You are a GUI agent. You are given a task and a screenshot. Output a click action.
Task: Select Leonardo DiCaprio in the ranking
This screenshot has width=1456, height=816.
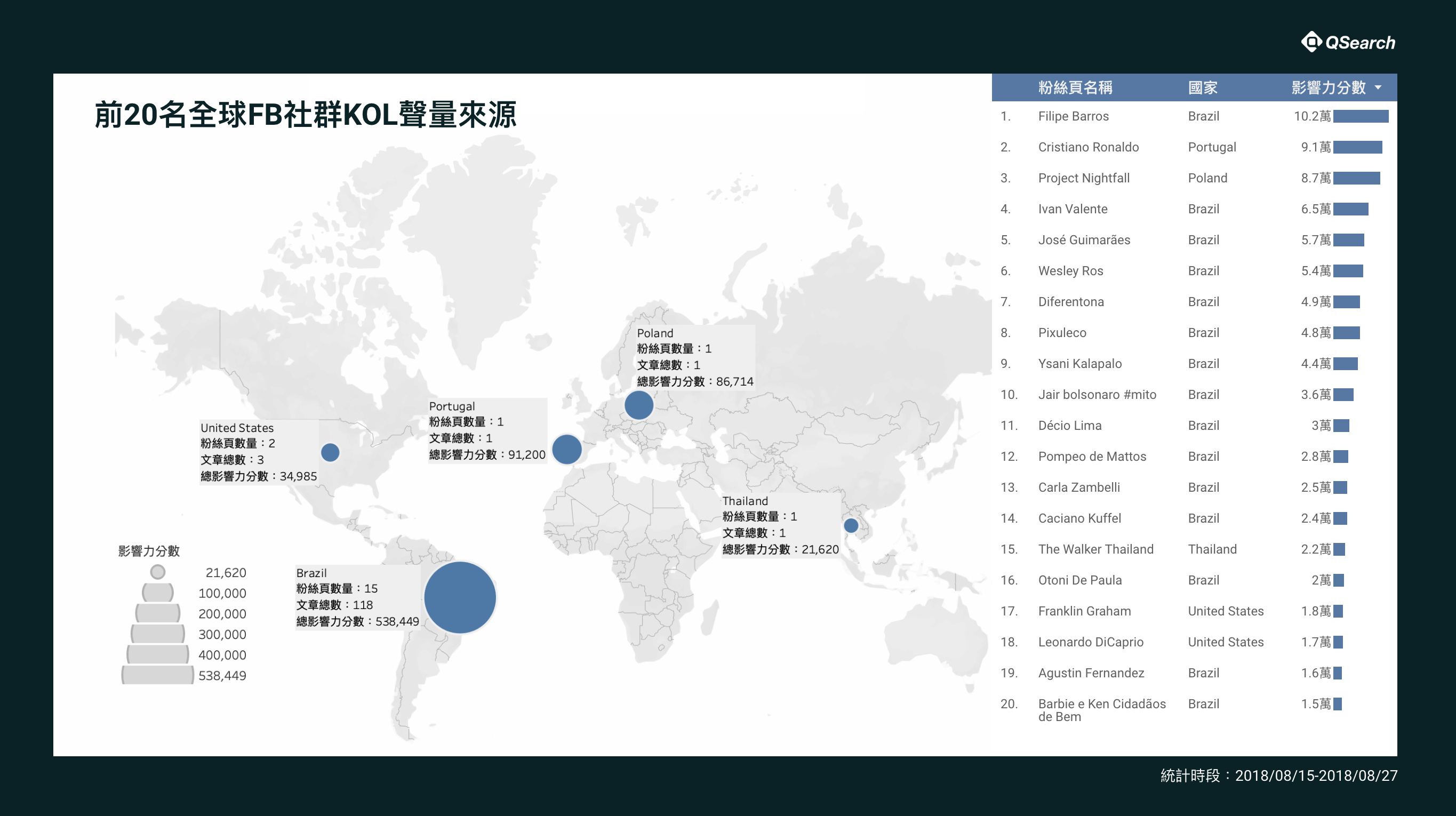click(1090, 642)
